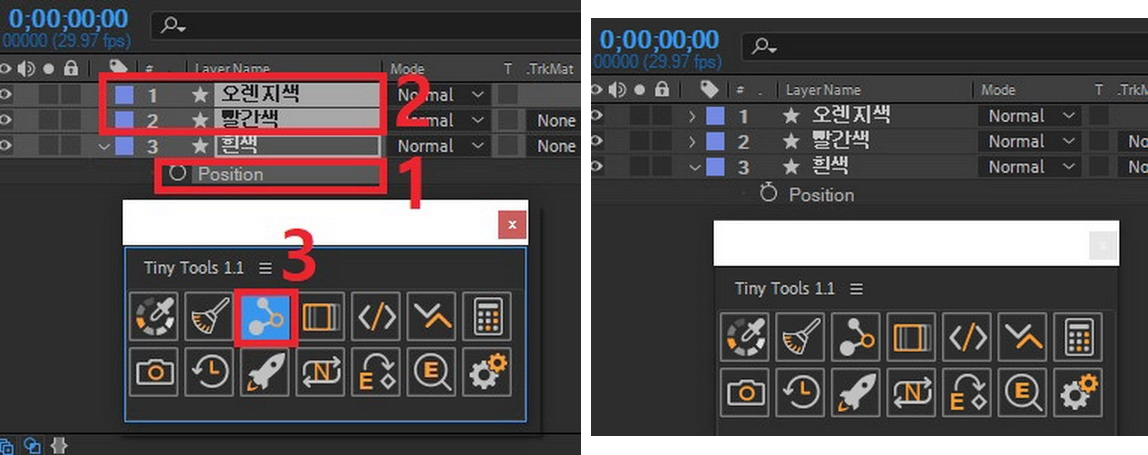Click the double-chevron icon in left Tiny Tools panel
1148x455 pixels.
pos(432,317)
